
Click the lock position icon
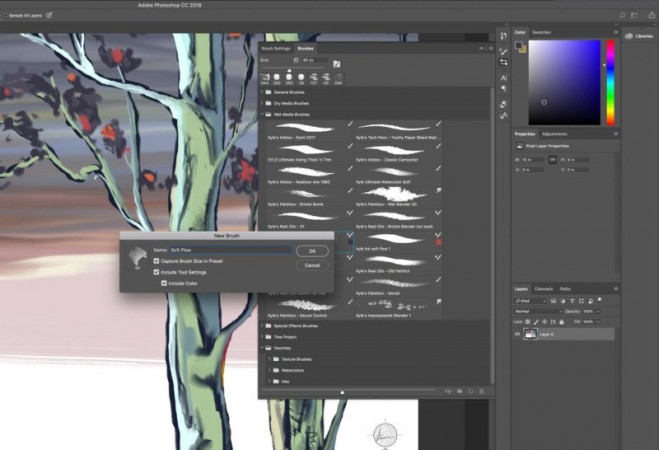click(545, 322)
